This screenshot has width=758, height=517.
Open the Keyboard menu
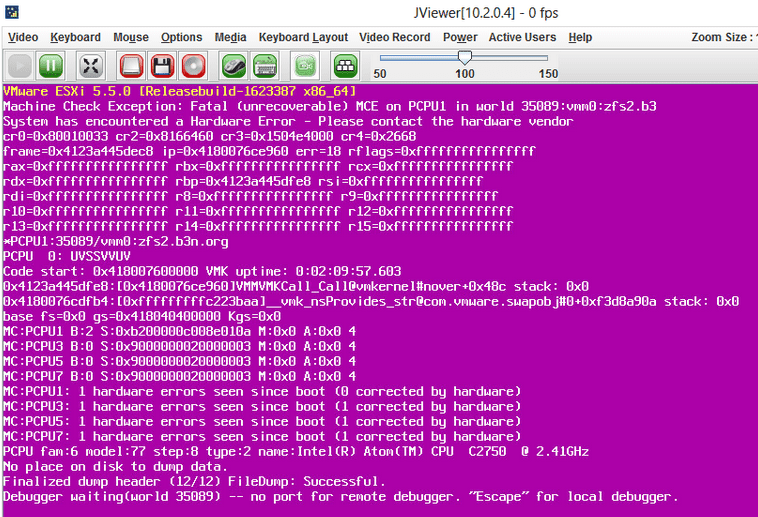tap(75, 37)
